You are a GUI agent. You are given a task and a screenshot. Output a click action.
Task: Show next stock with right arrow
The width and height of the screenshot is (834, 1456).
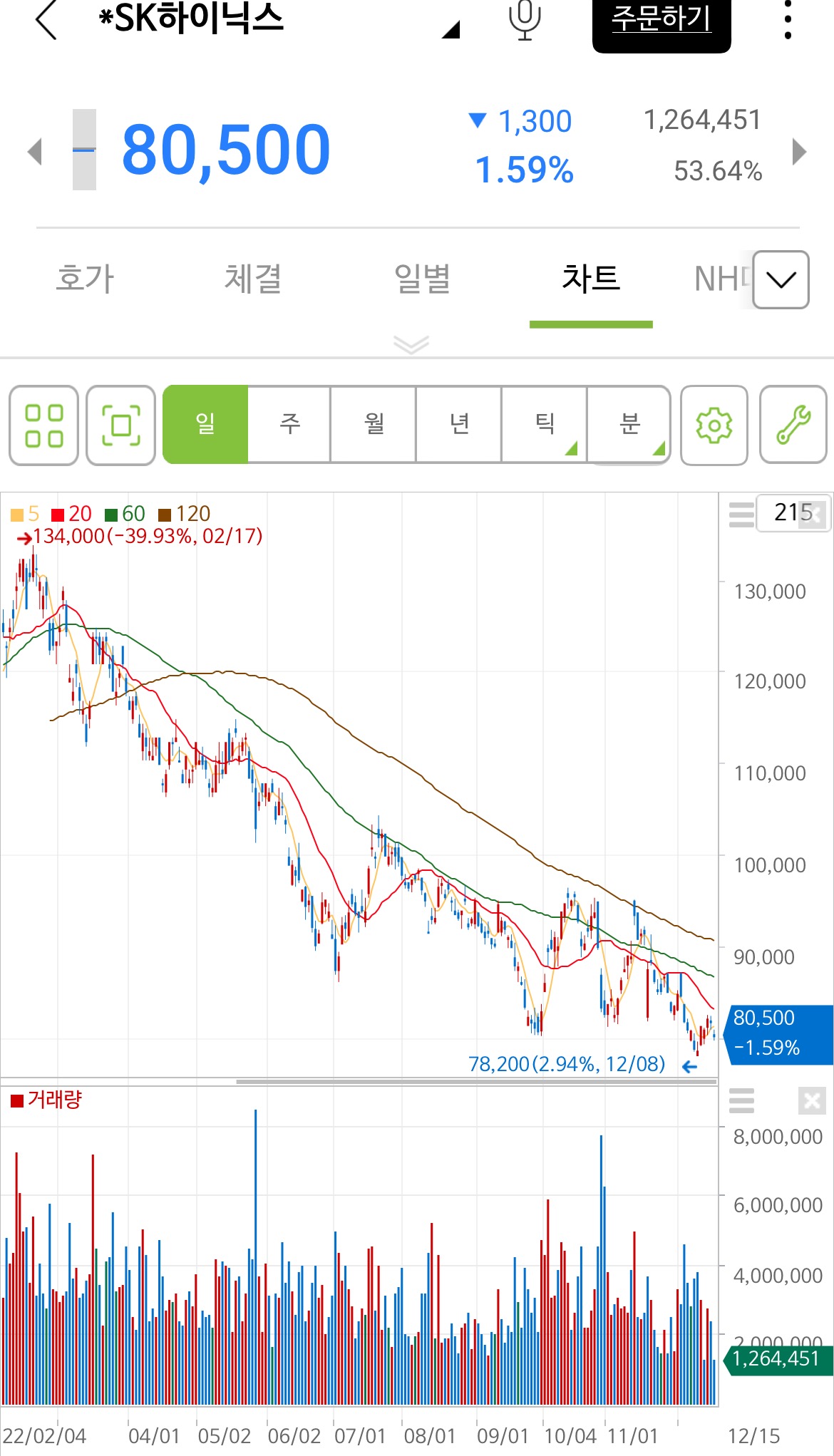(800, 151)
